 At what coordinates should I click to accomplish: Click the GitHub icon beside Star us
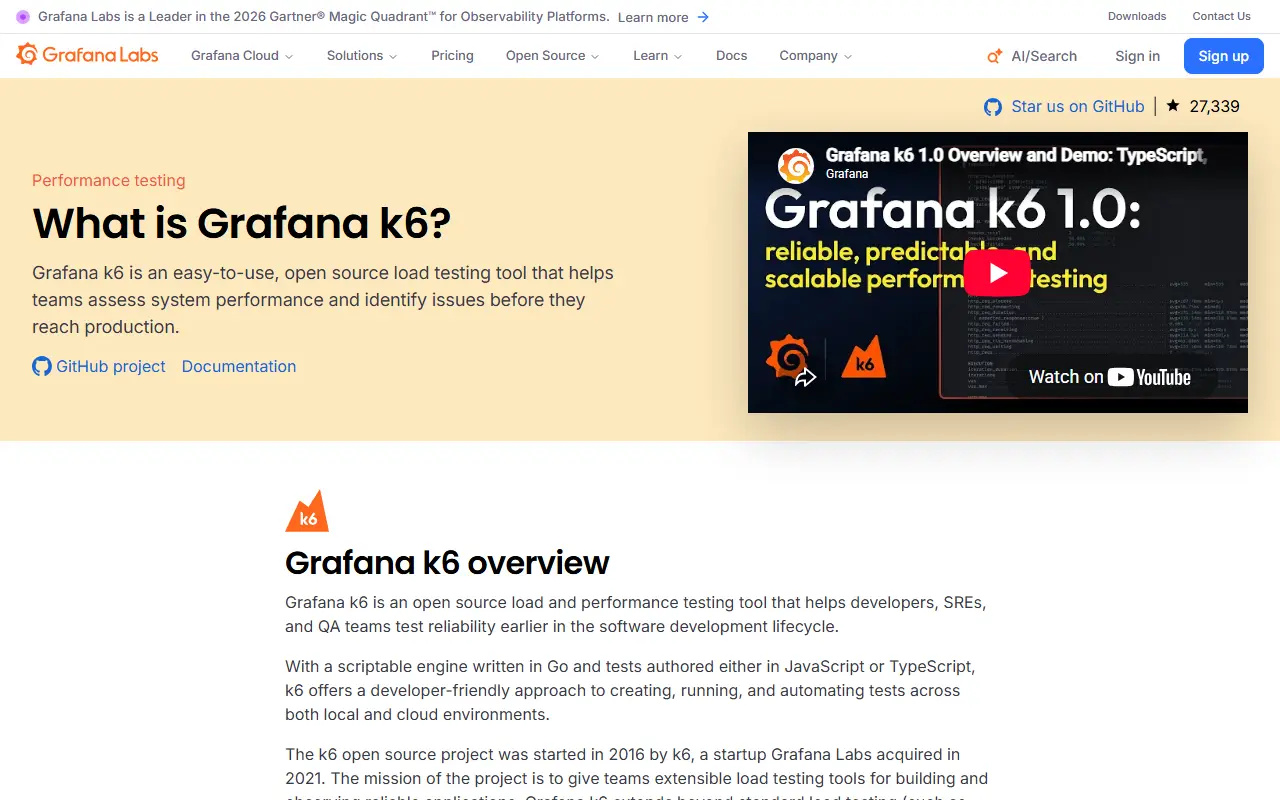coord(993,107)
